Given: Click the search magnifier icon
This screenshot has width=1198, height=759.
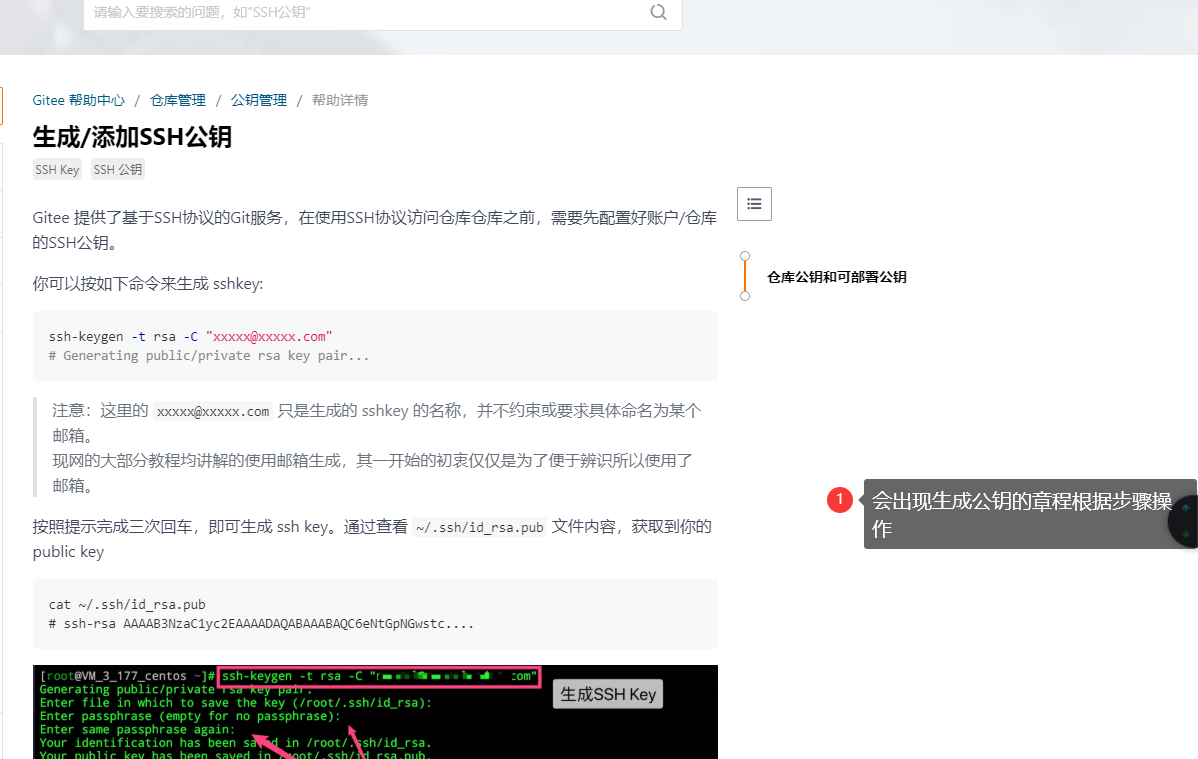Looking at the screenshot, I should [x=658, y=12].
